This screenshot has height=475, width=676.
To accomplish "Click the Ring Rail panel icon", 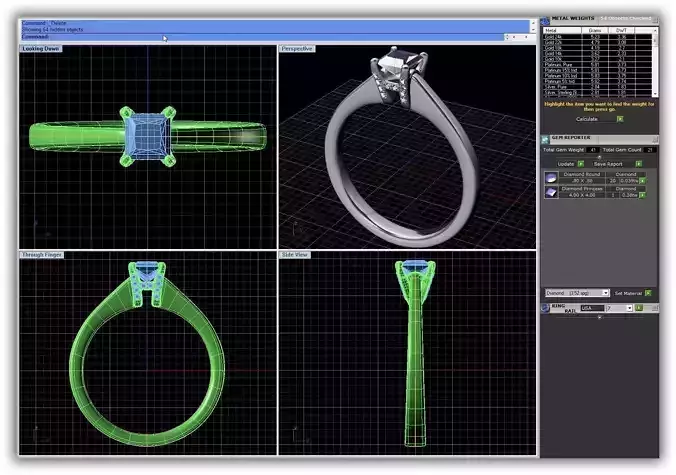I will point(545,308).
